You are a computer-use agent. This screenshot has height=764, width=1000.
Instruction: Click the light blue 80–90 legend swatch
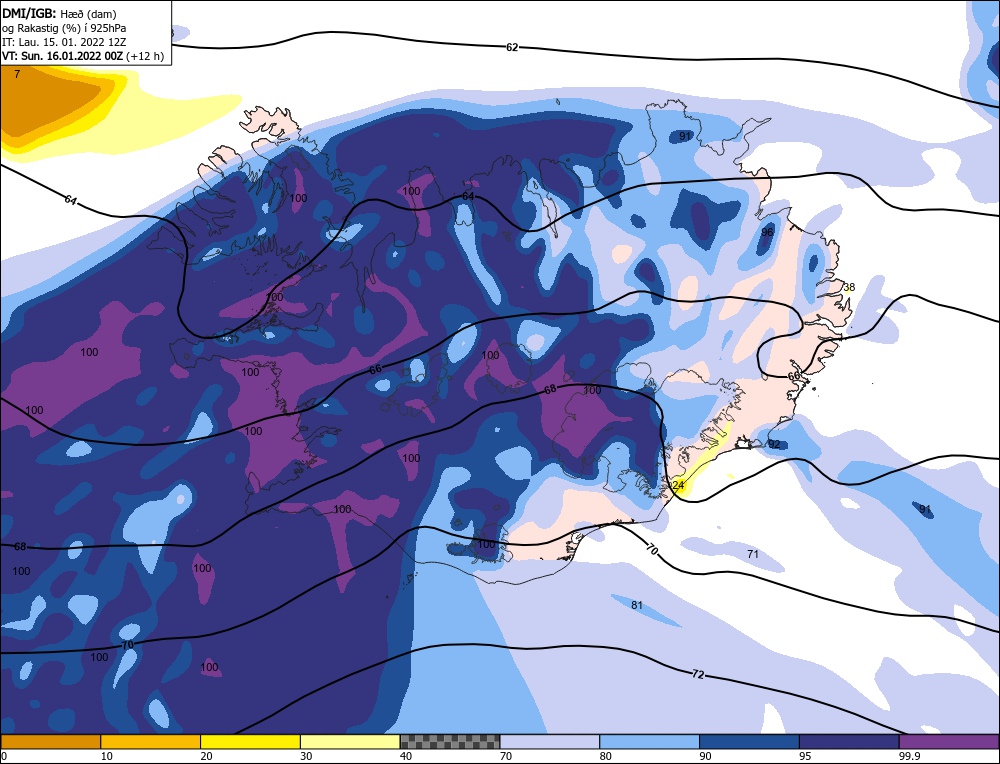(649, 742)
